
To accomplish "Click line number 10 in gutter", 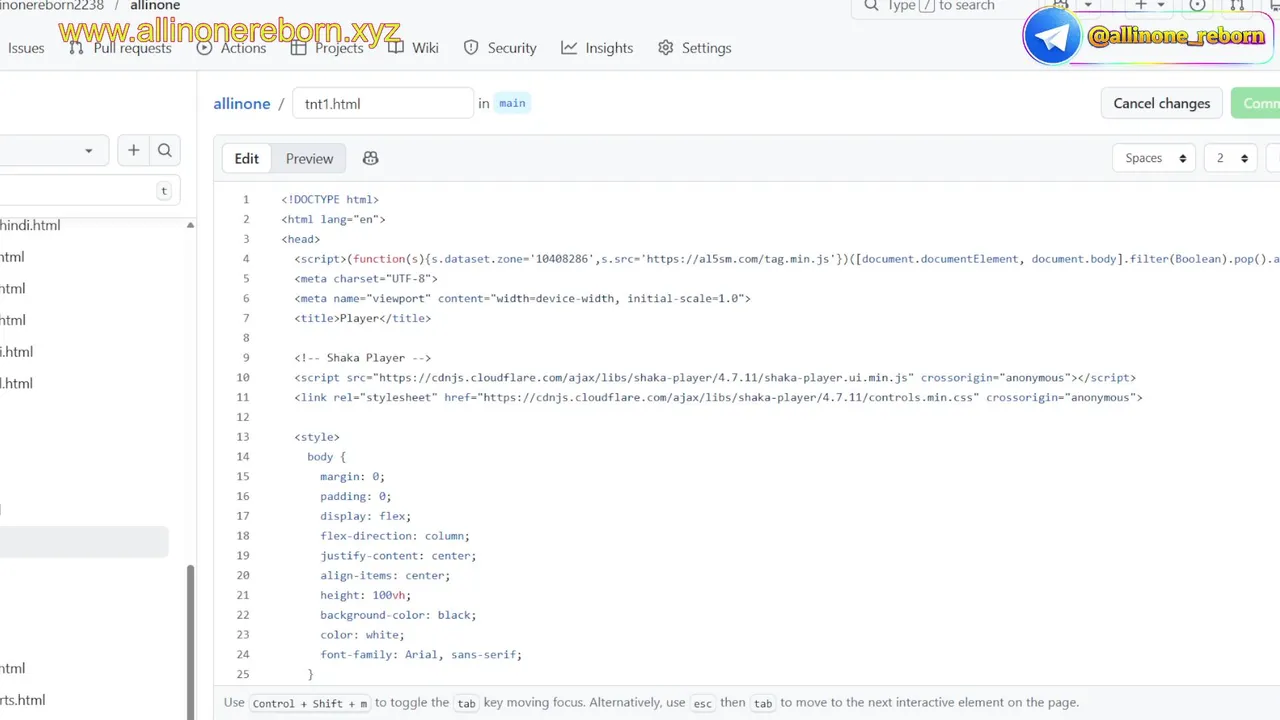I will (243, 378).
